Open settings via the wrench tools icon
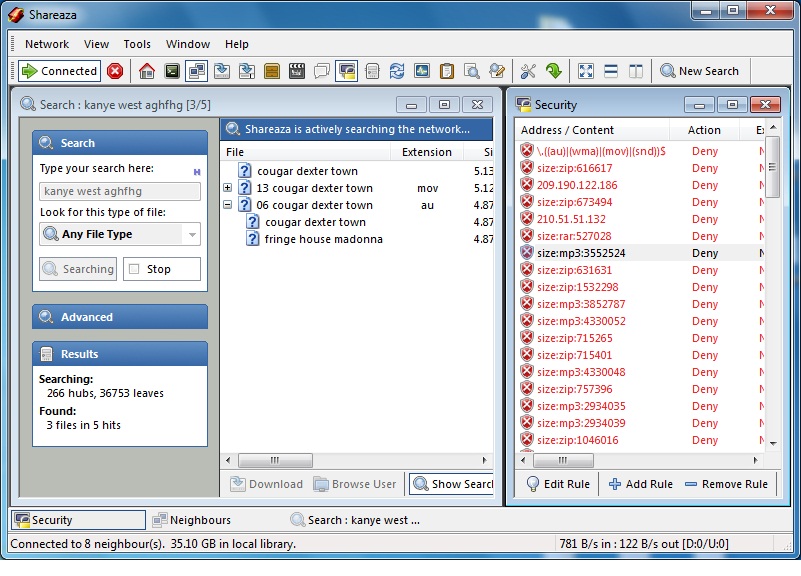Viewport: 801px width, 576px height. (x=528, y=71)
